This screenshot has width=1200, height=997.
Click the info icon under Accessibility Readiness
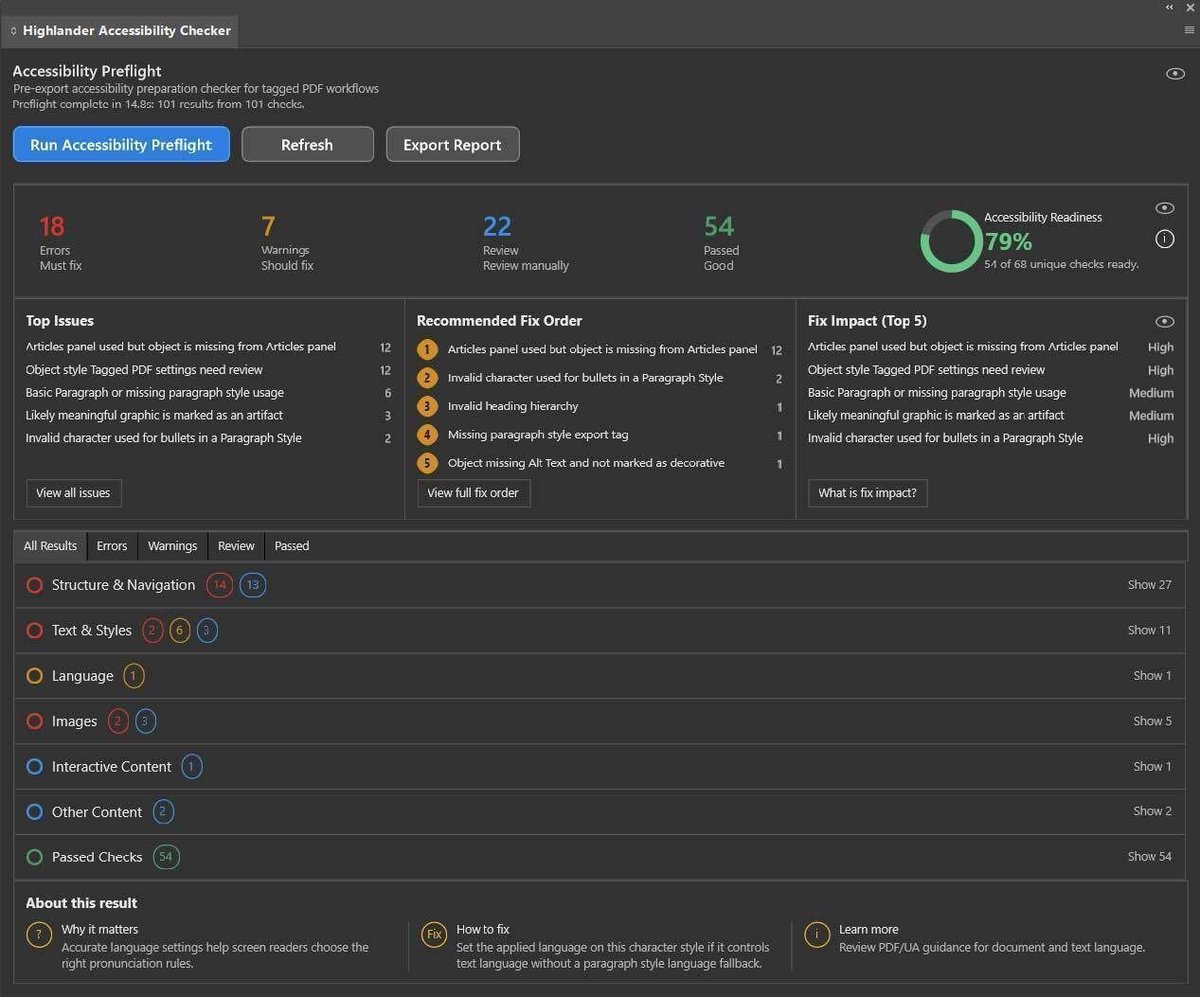tap(1164, 239)
